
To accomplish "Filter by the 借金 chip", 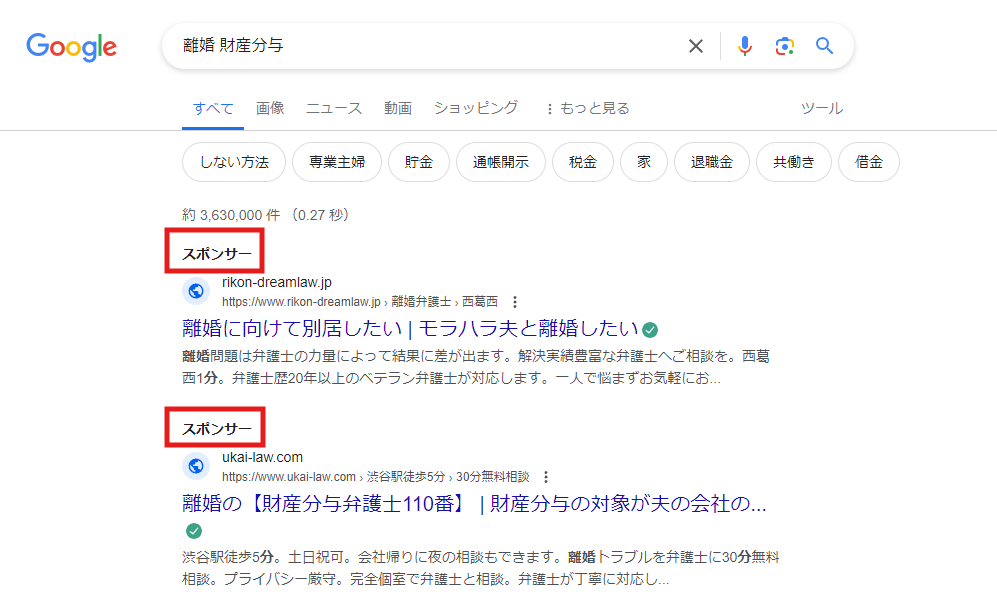I will coord(869,162).
